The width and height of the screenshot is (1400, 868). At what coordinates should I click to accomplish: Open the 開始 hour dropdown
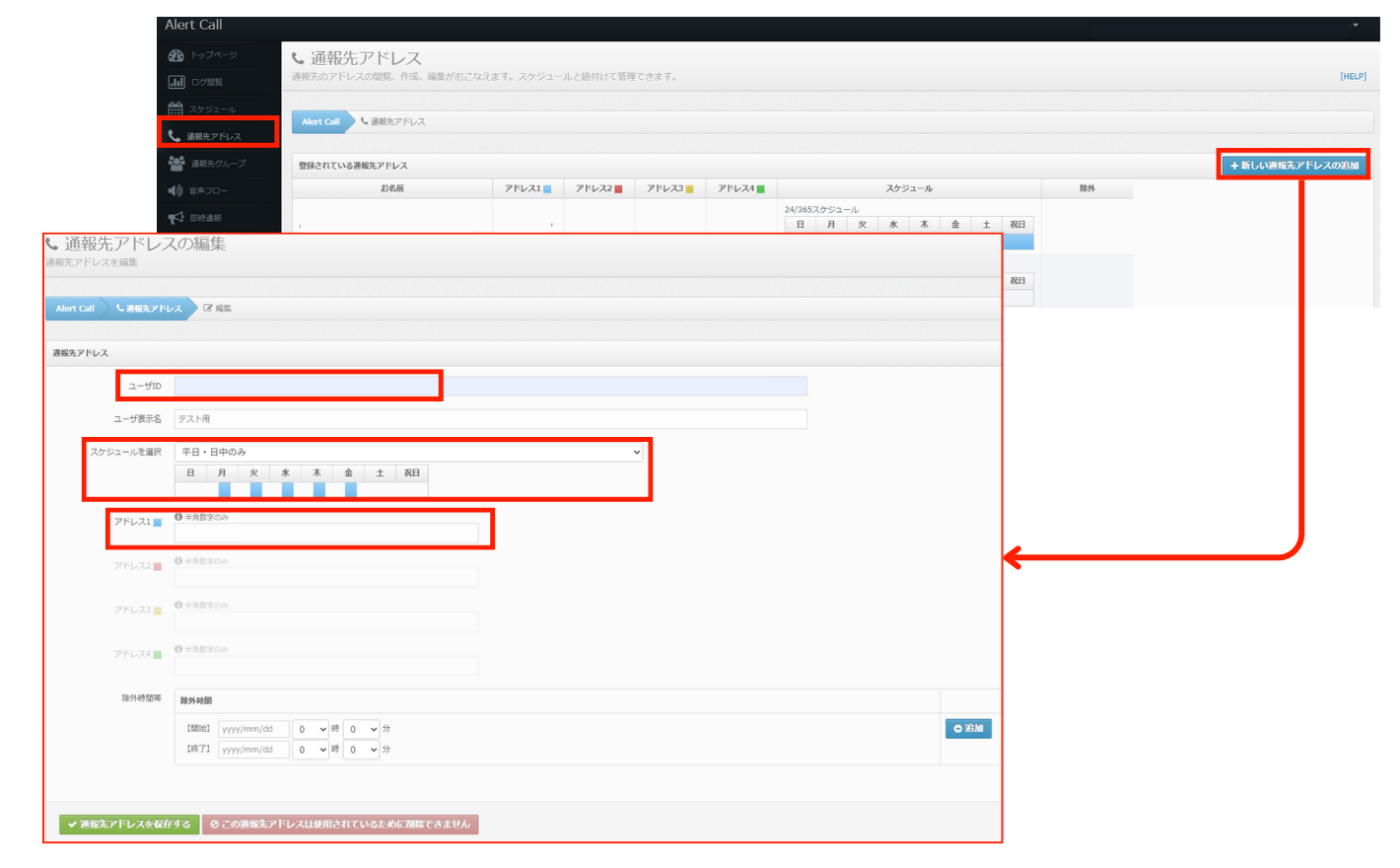point(312,729)
